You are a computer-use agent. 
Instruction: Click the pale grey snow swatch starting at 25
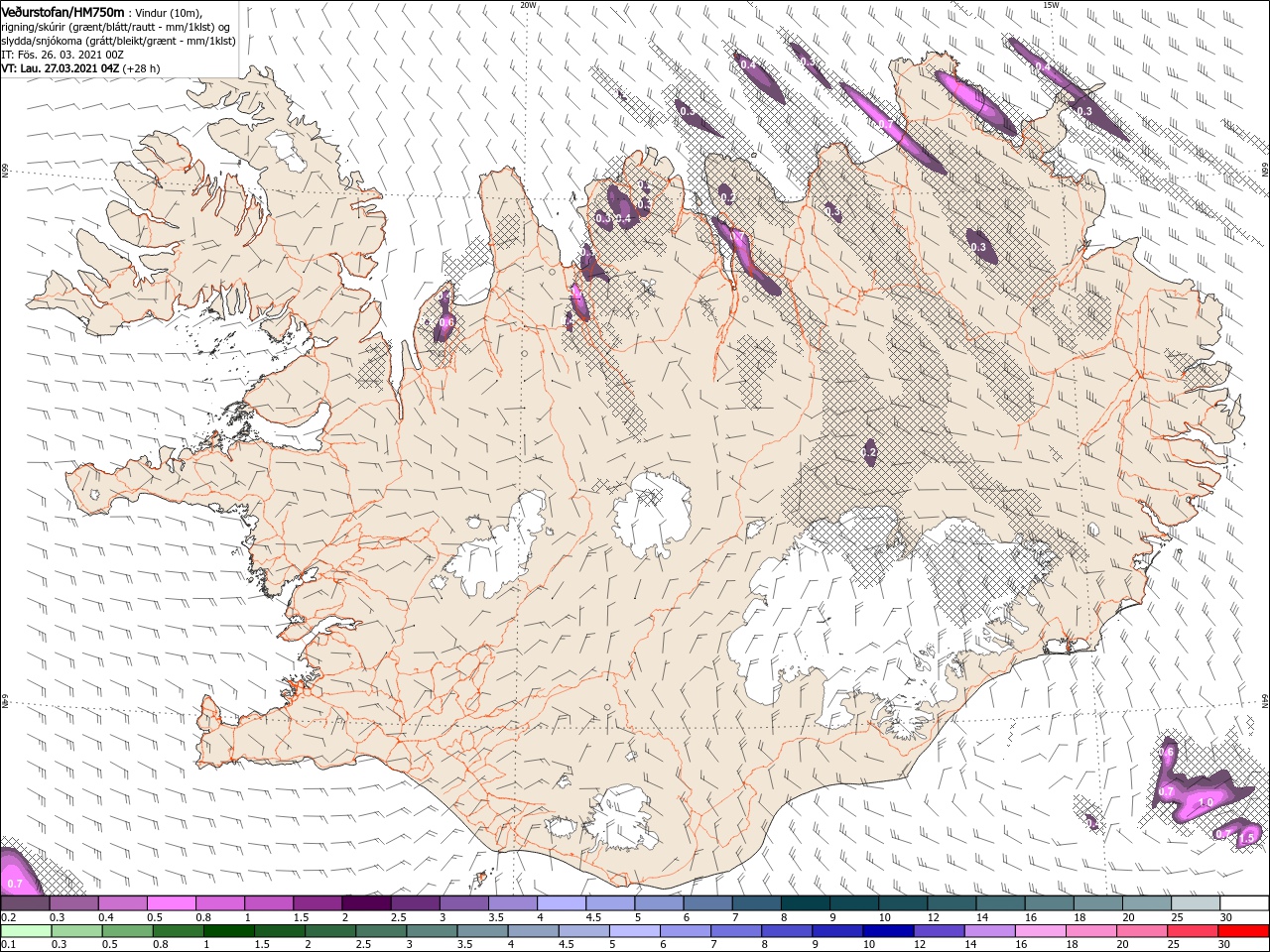1197,903
